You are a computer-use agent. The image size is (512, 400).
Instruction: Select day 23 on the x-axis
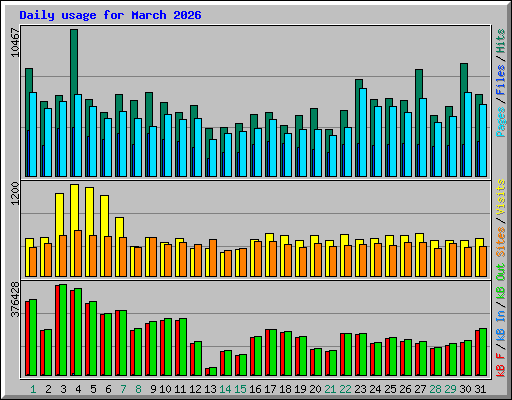(x=360, y=389)
